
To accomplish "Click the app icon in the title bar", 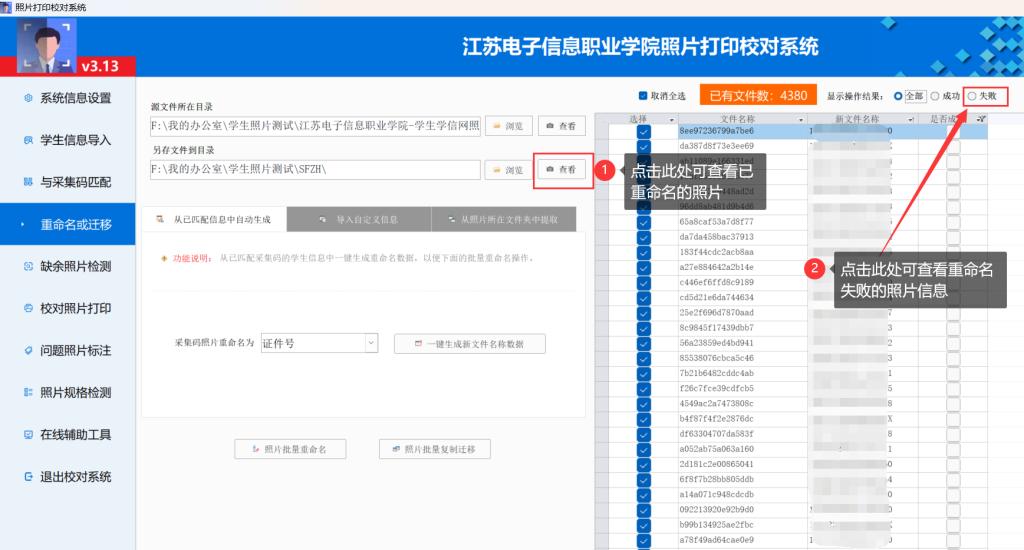I will (x=6, y=7).
